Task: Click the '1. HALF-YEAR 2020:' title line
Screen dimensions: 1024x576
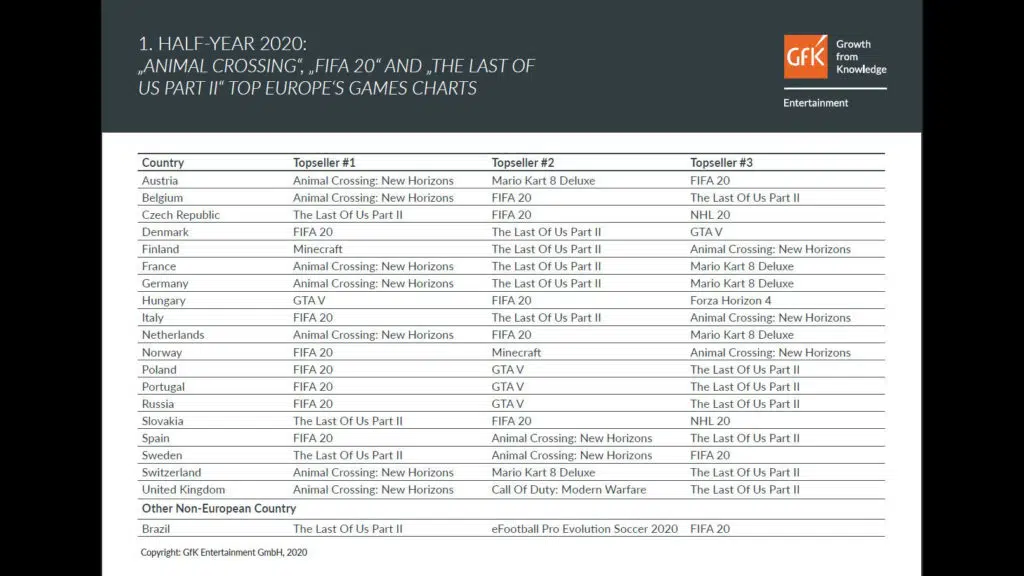Action: (x=222, y=43)
